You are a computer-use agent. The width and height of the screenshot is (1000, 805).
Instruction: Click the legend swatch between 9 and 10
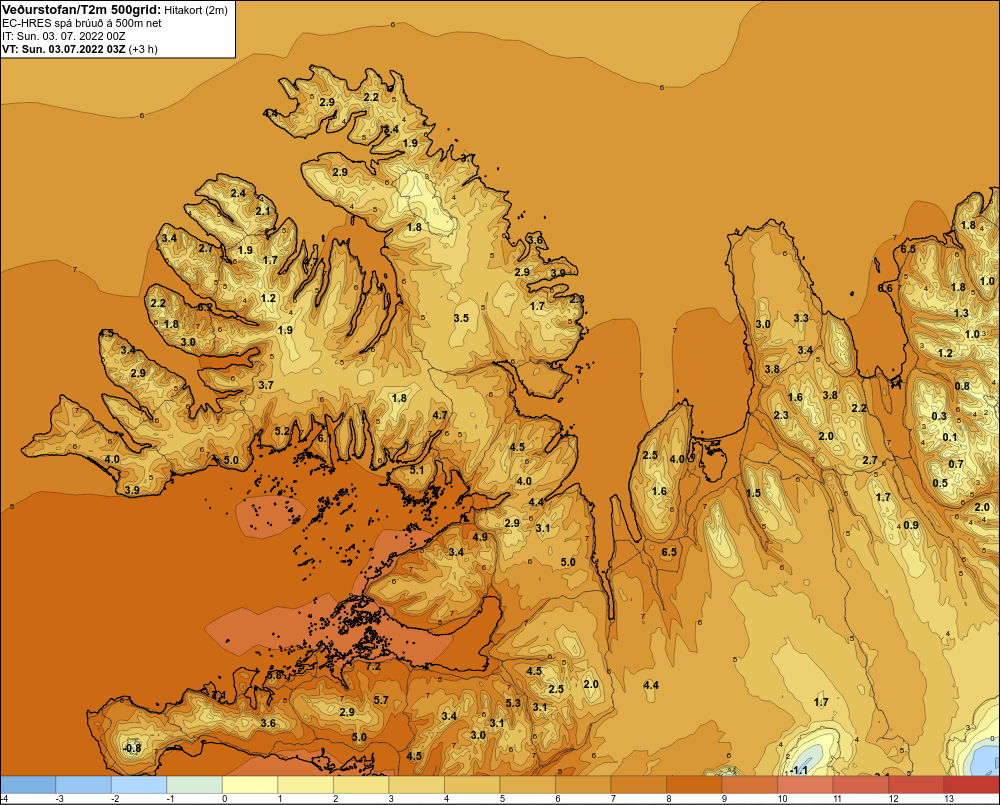click(x=749, y=784)
